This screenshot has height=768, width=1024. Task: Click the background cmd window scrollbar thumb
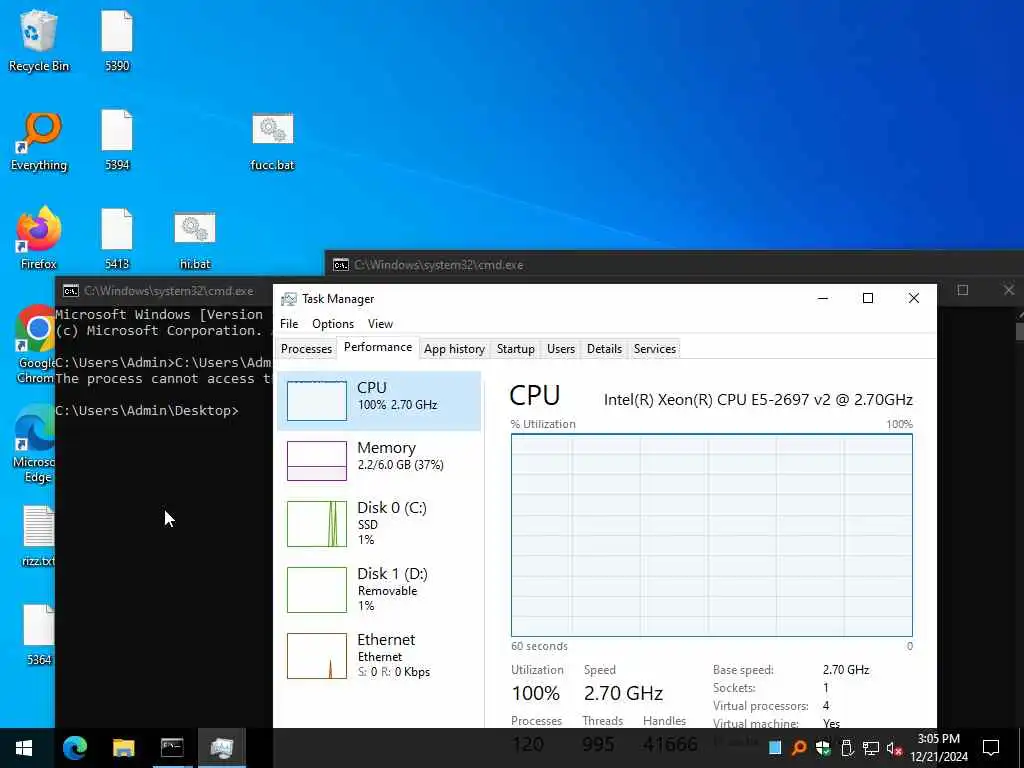(x=1019, y=331)
